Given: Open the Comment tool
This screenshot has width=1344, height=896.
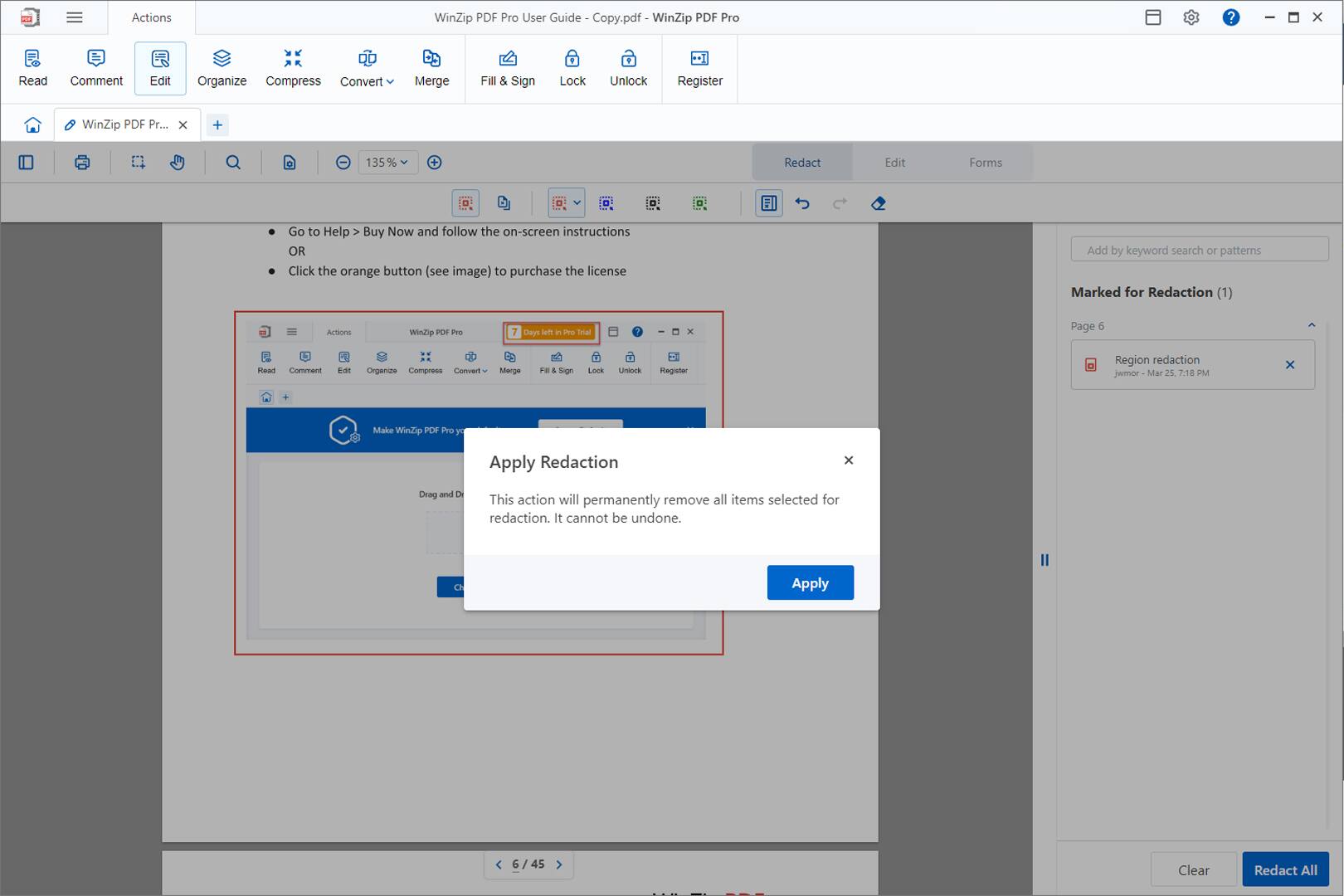Looking at the screenshot, I should pyautogui.click(x=96, y=68).
